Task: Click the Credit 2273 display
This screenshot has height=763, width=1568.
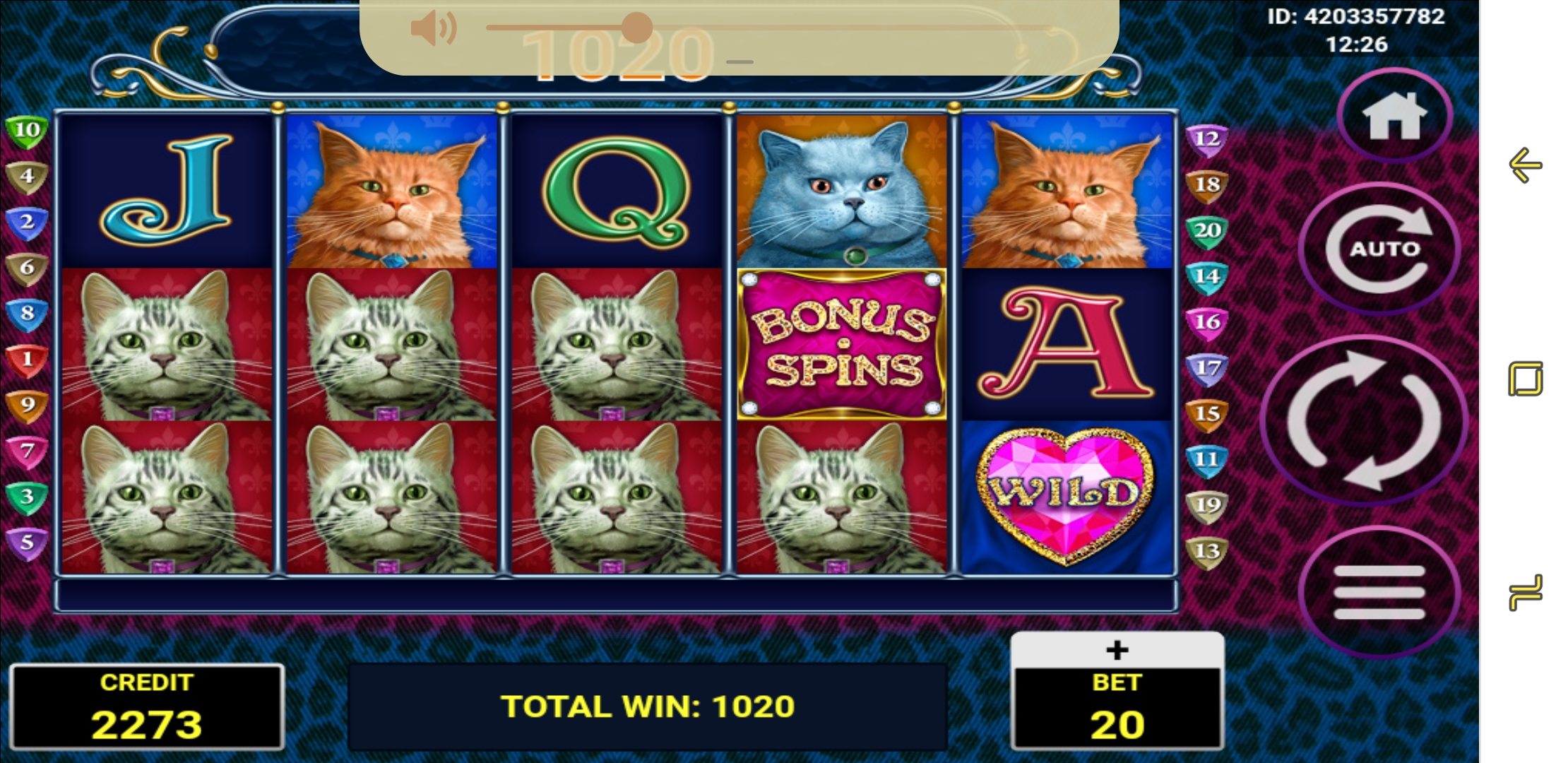Action: coord(147,707)
